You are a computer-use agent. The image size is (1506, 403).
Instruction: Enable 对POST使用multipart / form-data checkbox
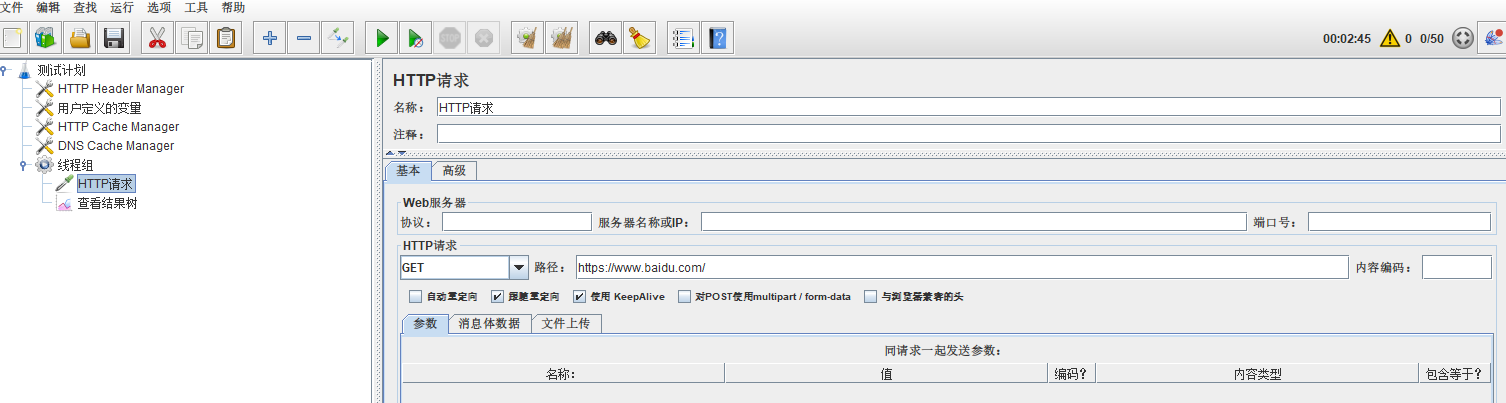(x=684, y=297)
